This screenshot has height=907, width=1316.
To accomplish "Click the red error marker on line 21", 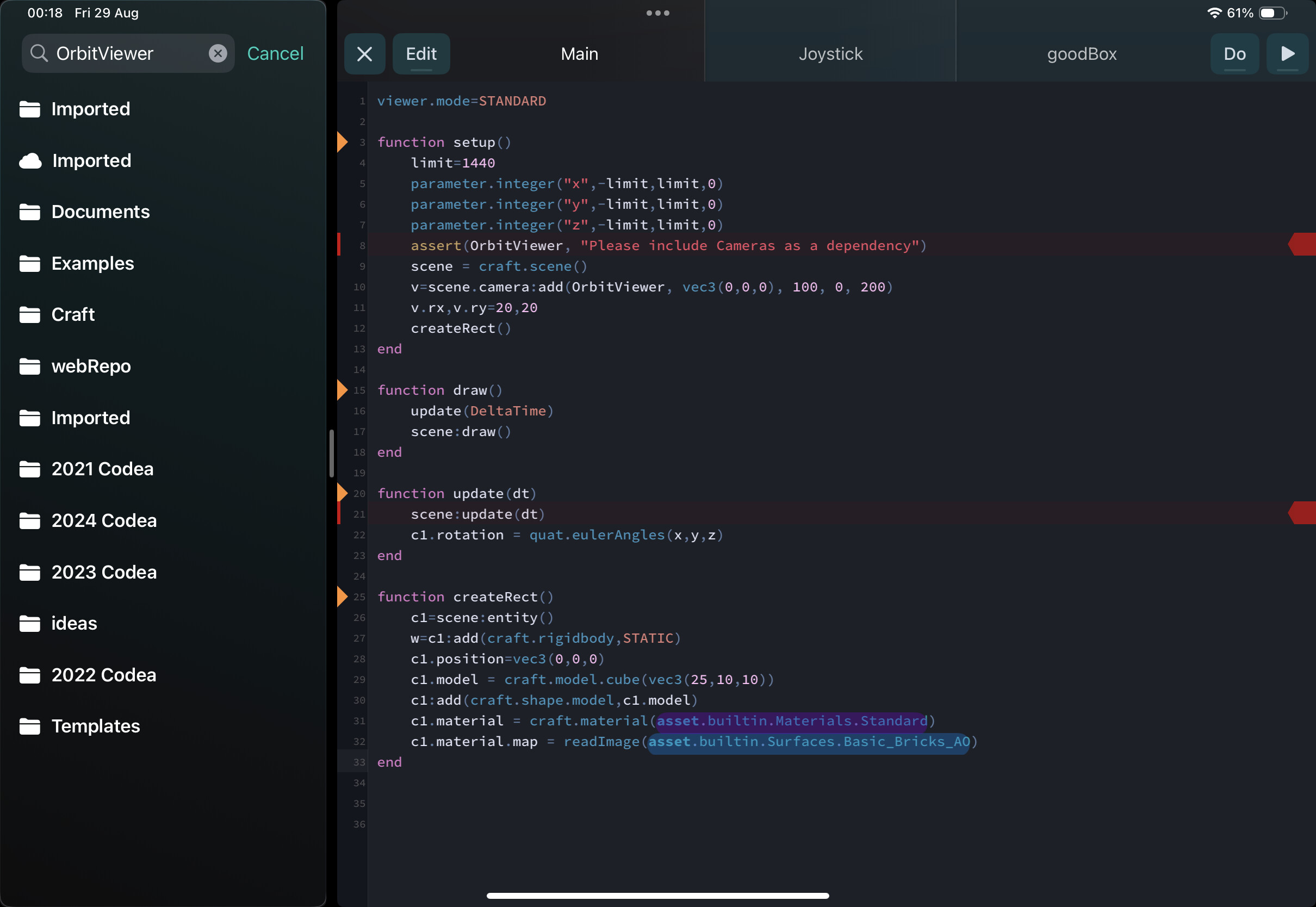I will (1302, 513).
